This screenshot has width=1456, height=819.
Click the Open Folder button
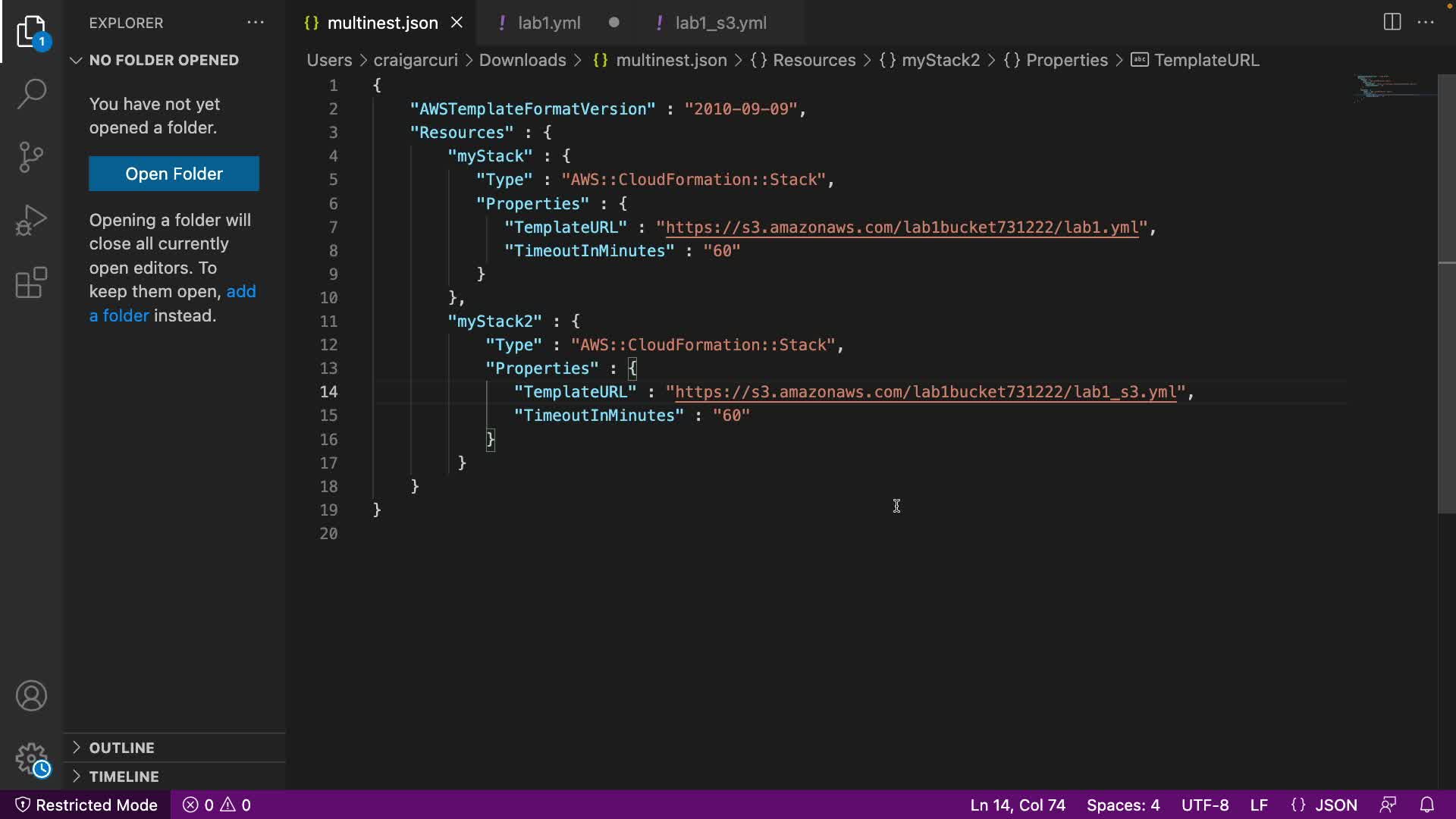click(174, 174)
